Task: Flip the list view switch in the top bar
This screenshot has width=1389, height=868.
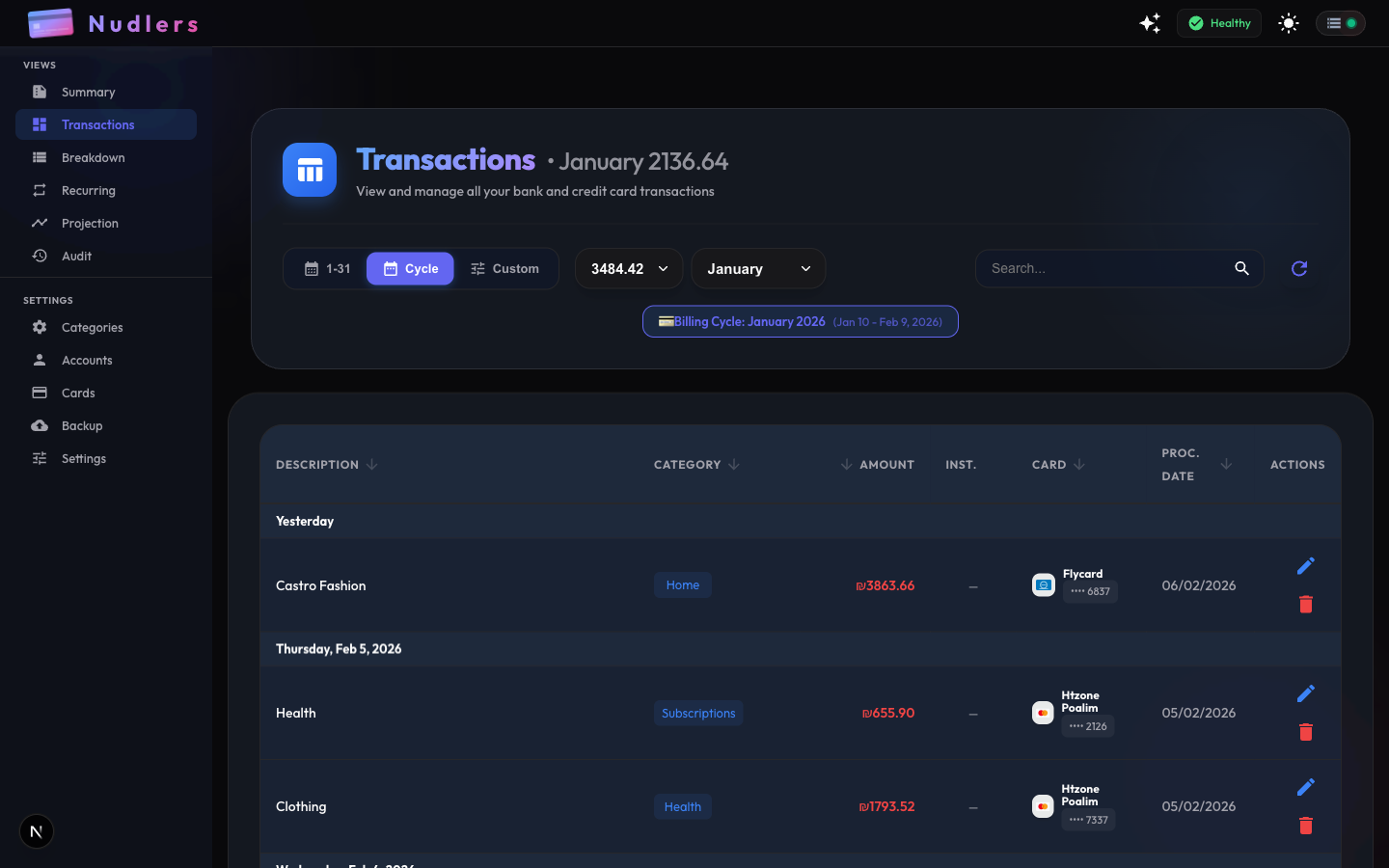Action: (x=1341, y=22)
